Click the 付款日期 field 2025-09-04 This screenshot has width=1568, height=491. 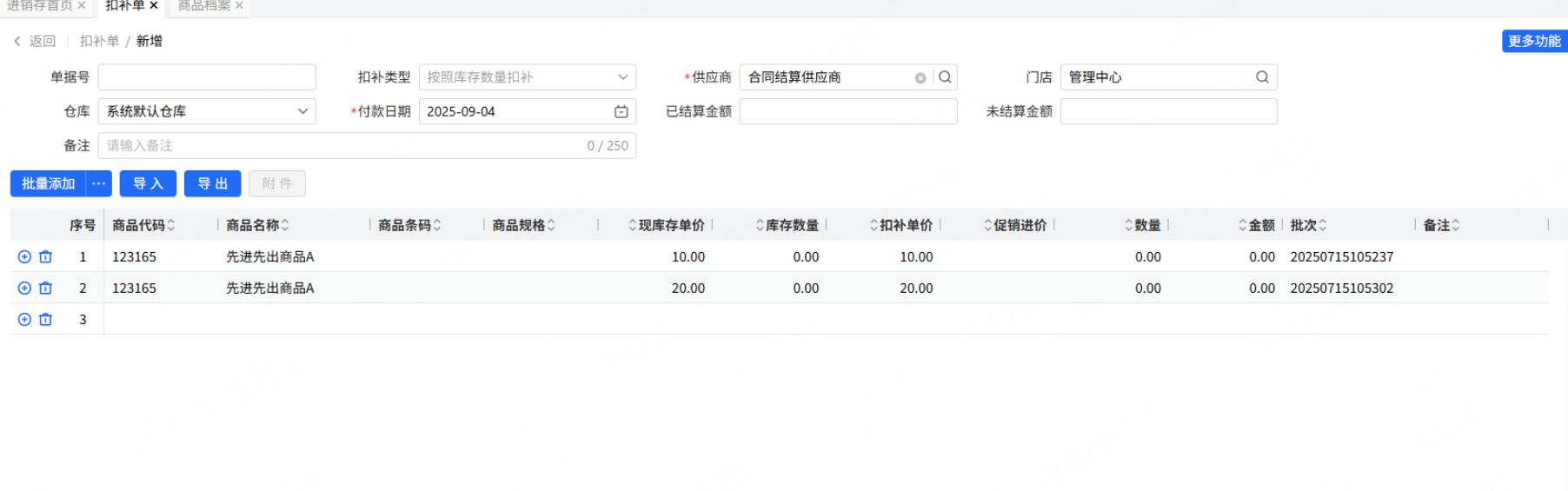click(528, 111)
